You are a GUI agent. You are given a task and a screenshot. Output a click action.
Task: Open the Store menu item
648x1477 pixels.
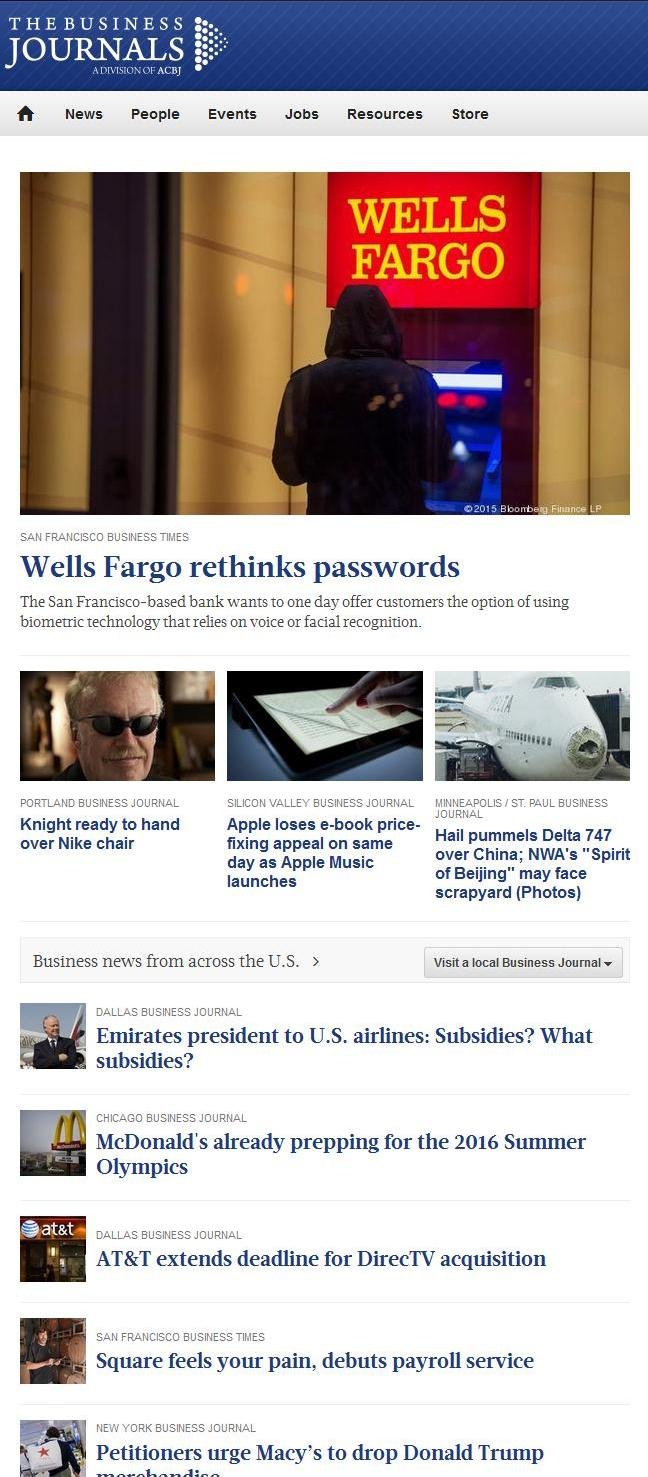click(470, 114)
